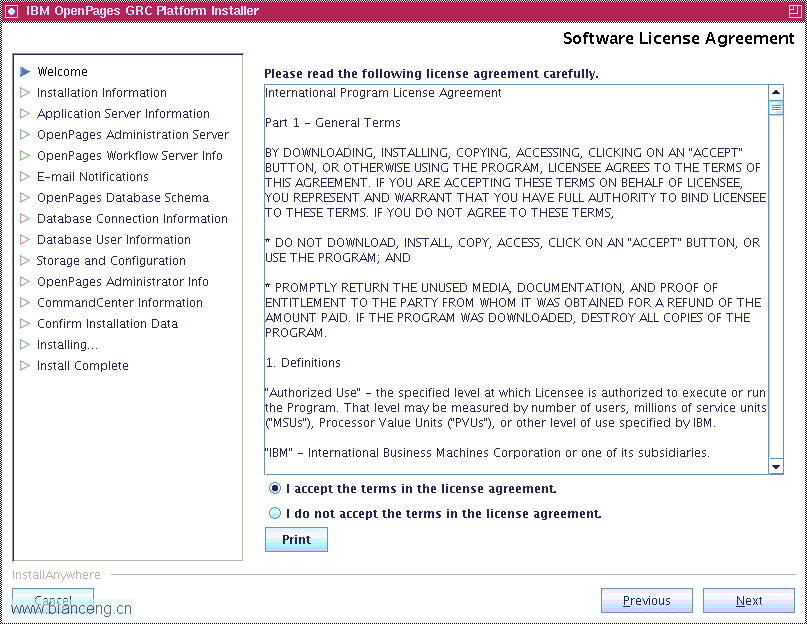807x624 pixels.
Task: Click the installer icon in title bar
Action: [11, 11]
